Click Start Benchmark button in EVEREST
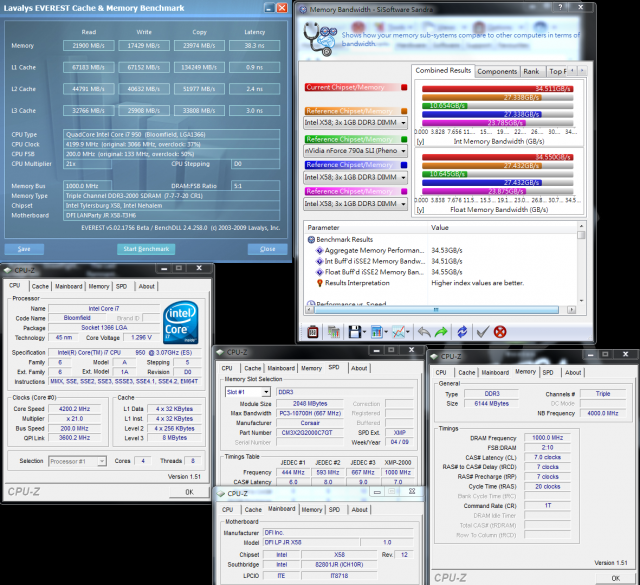The width and height of the screenshot is (640, 585). [x=146, y=249]
